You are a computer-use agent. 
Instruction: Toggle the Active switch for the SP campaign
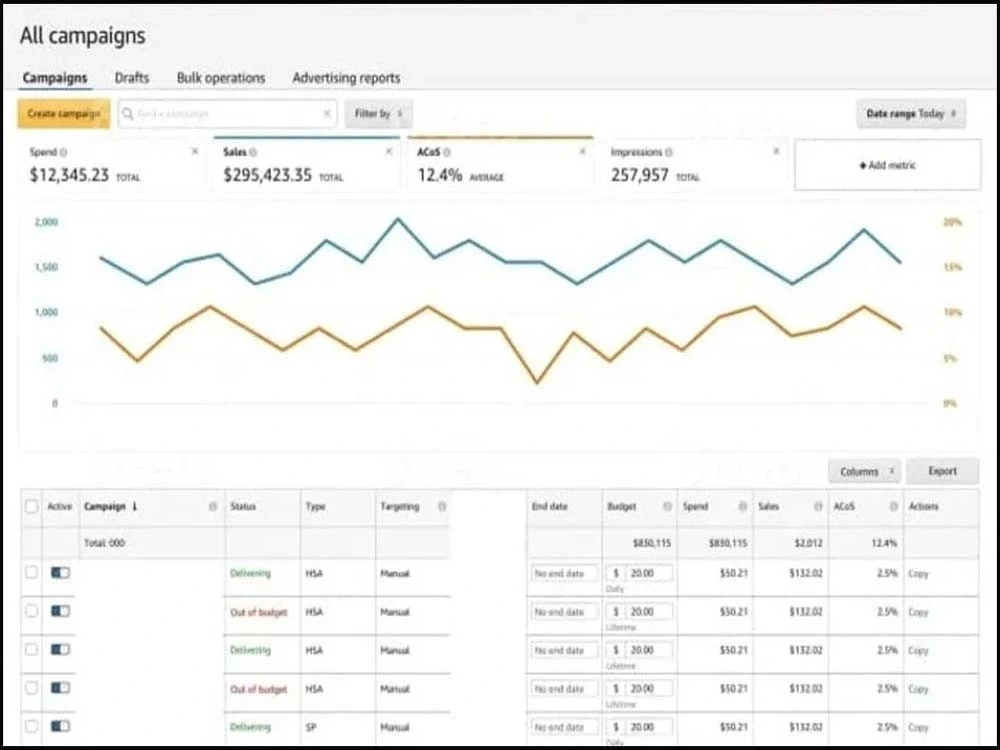(x=61, y=726)
